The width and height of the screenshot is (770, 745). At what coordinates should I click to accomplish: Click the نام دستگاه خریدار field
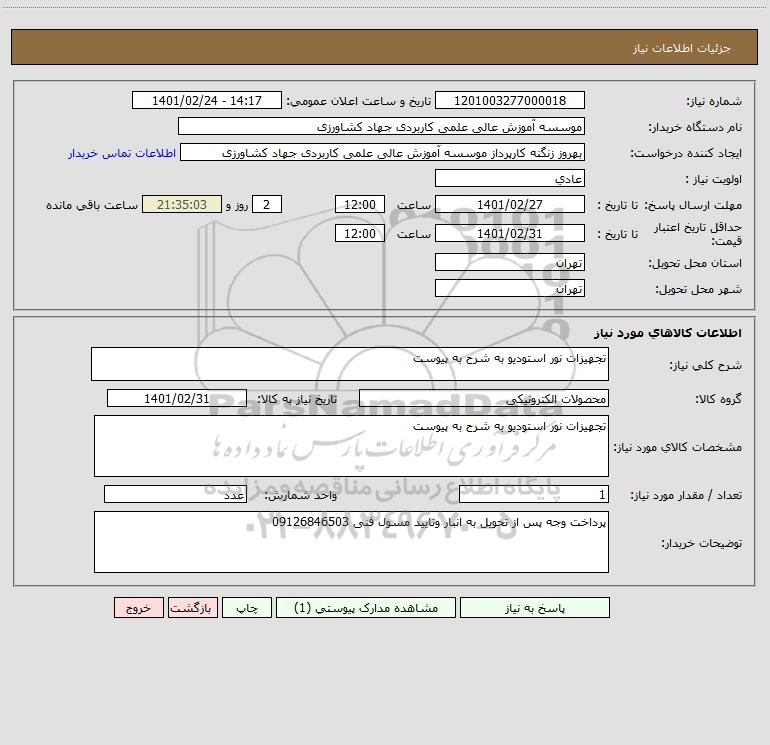click(381, 126)
